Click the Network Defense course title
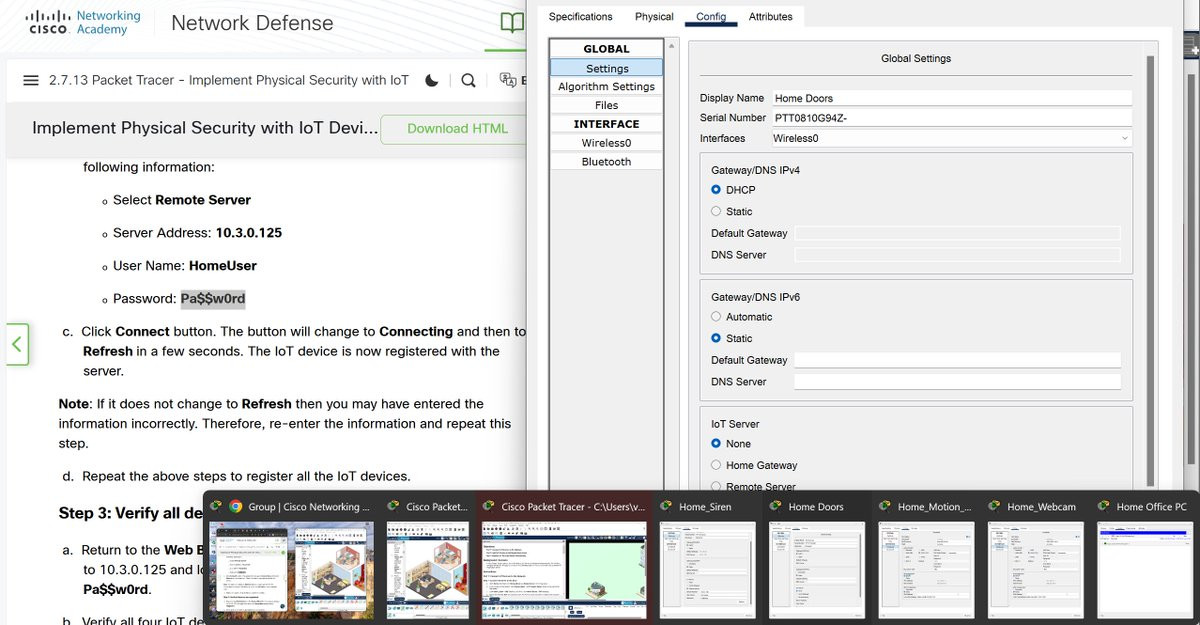 tap(252, 23)
